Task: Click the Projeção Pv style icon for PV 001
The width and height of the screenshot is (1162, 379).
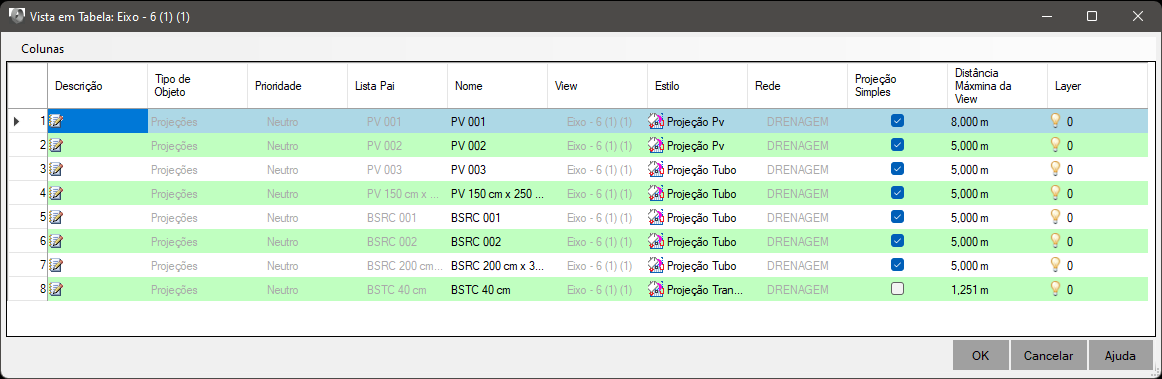Action: point(656,122)
